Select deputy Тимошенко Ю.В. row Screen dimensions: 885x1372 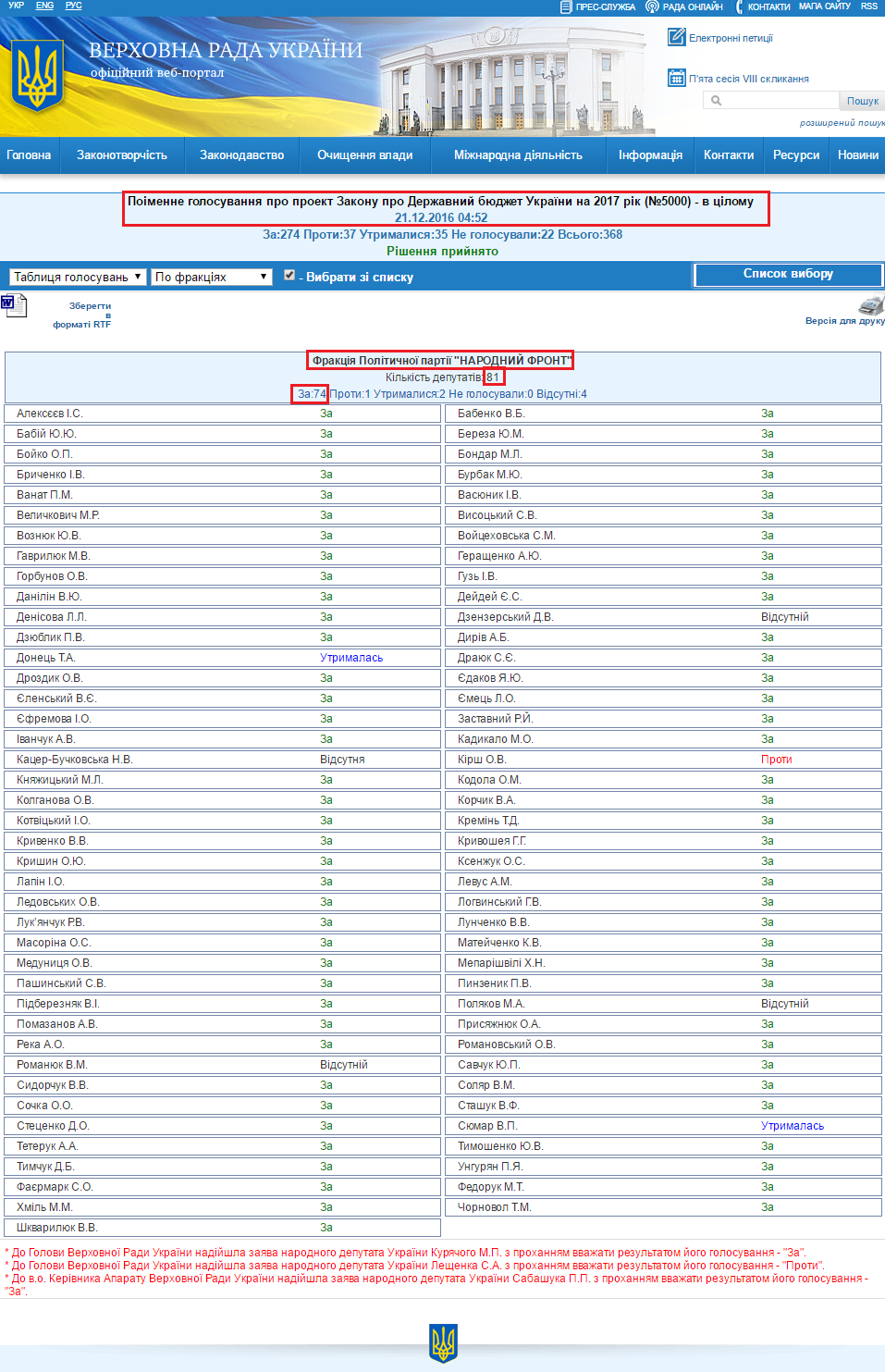[x=663, y=1146]
